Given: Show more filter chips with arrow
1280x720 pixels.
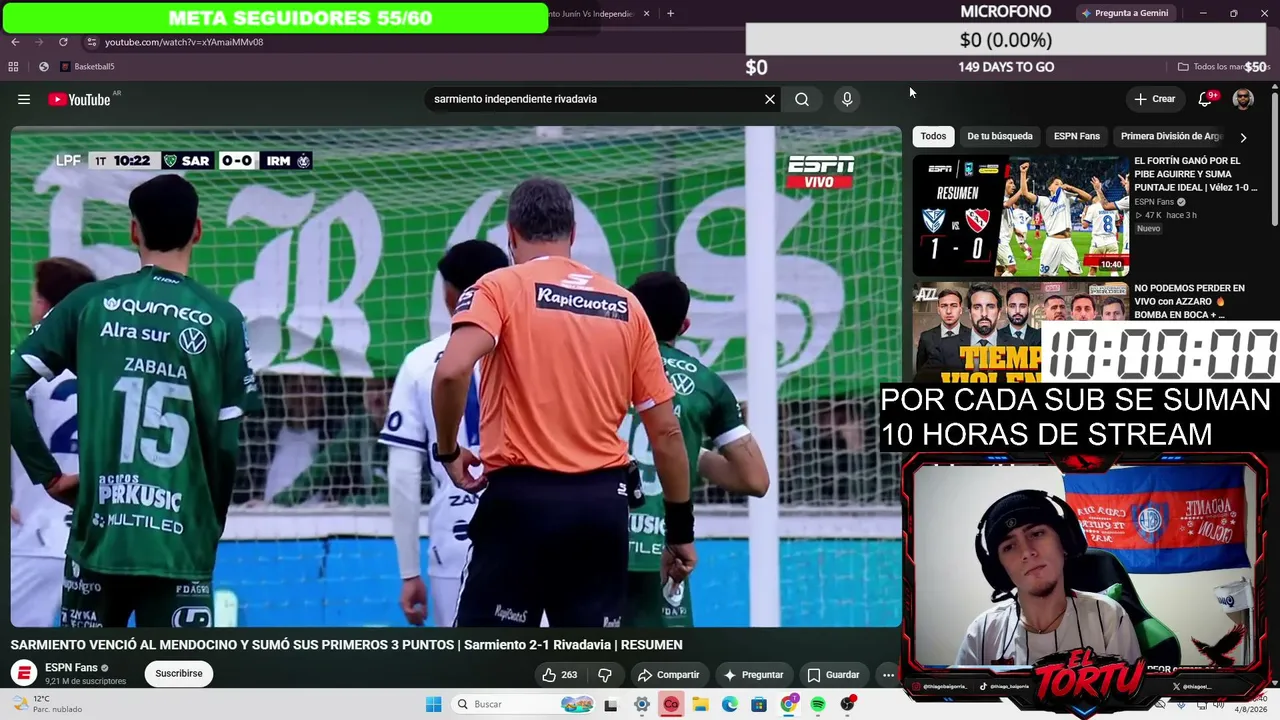Looking at the screenshot, I should tap(1243, 137).
